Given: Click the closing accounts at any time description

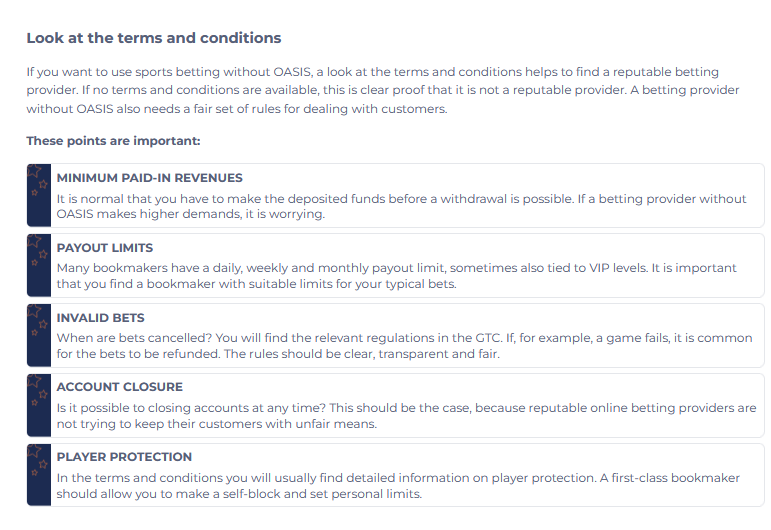Looking at the screenshot, I should click(x=406, y=415).
